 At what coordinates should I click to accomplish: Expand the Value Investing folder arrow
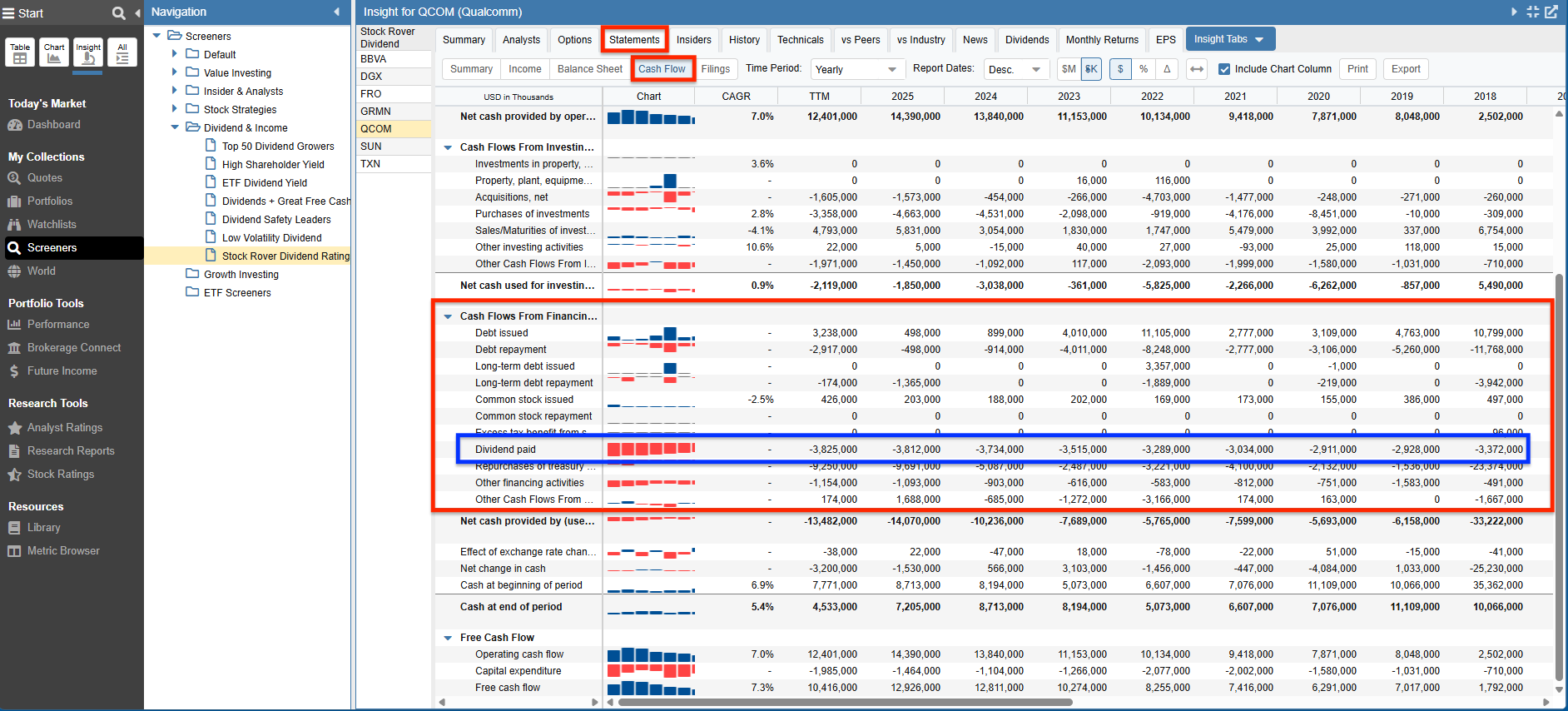tap(175, 72)
